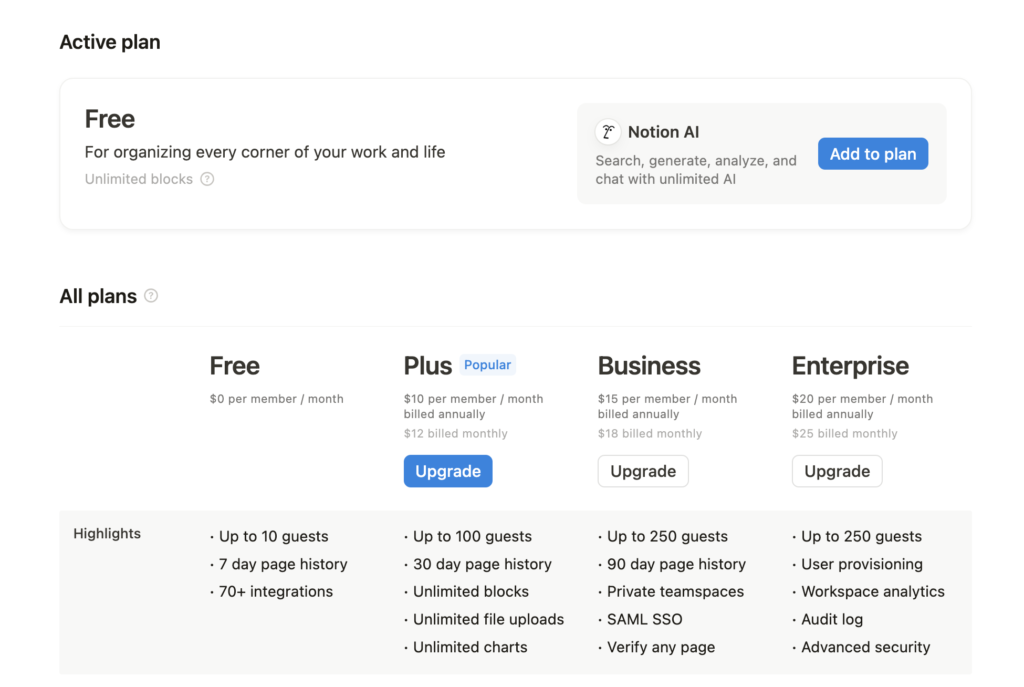This screenshot has height=687, width=1024.
Task: Click the Active plan Free title
Action: click(x=110, y=119)
